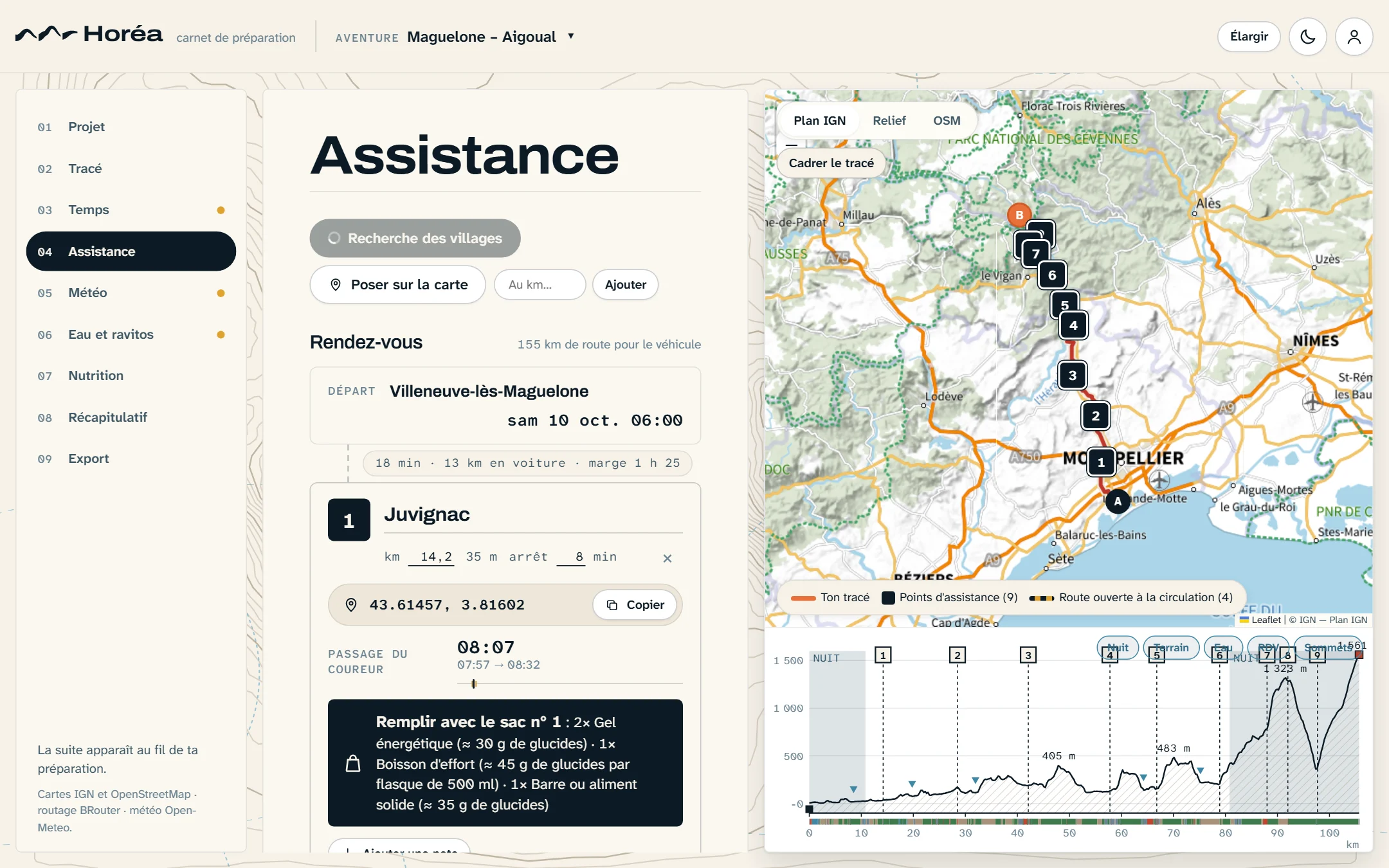Toggle Points d'assistance (9) in map legend

tap(949, 597)
